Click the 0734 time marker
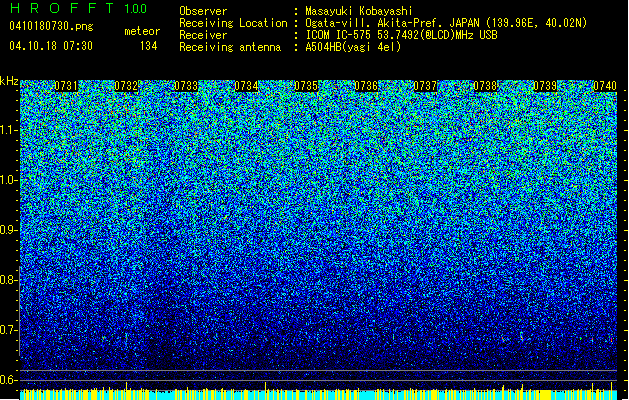This screenshot has height=400, width=629. (x=246, y=86)
